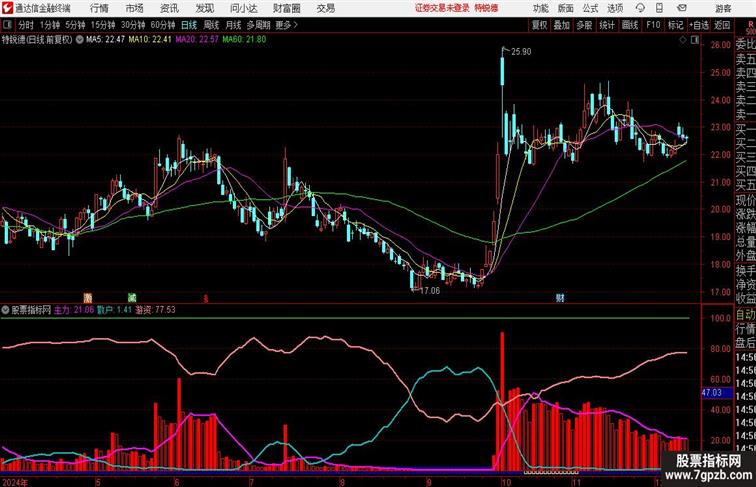Toggle the sidebar panel icon beside 分时
The width and height of the screenshot is (756, 487).
click(x=7, y=25)
